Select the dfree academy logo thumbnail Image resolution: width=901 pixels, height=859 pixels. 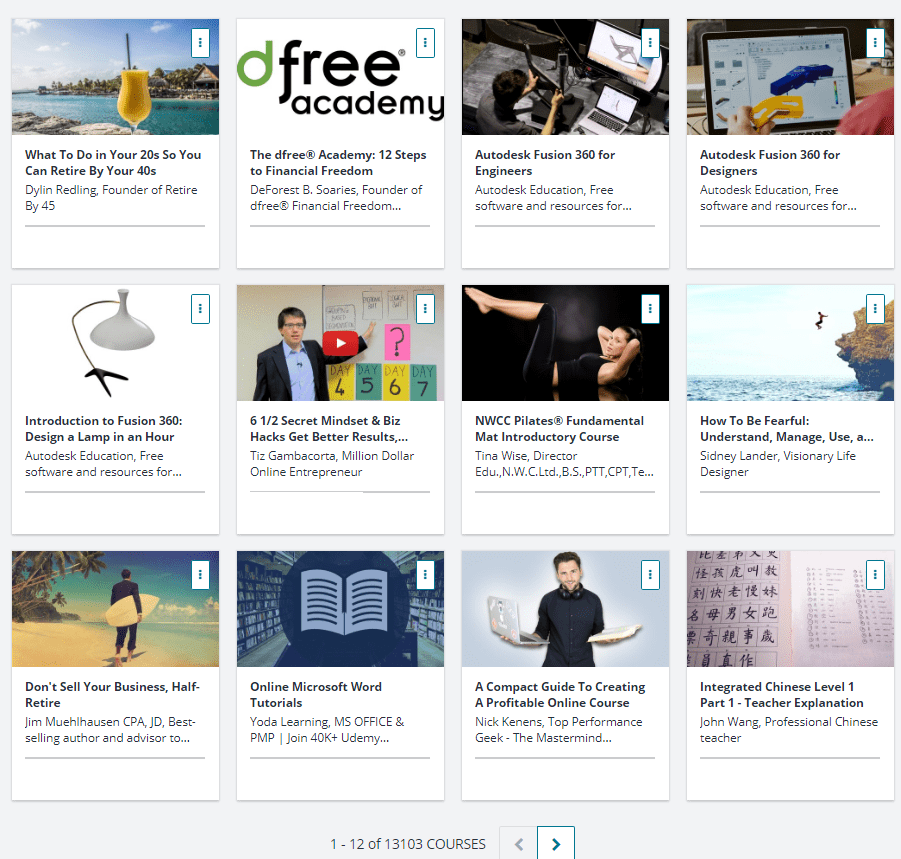click(x=340, y=77)
